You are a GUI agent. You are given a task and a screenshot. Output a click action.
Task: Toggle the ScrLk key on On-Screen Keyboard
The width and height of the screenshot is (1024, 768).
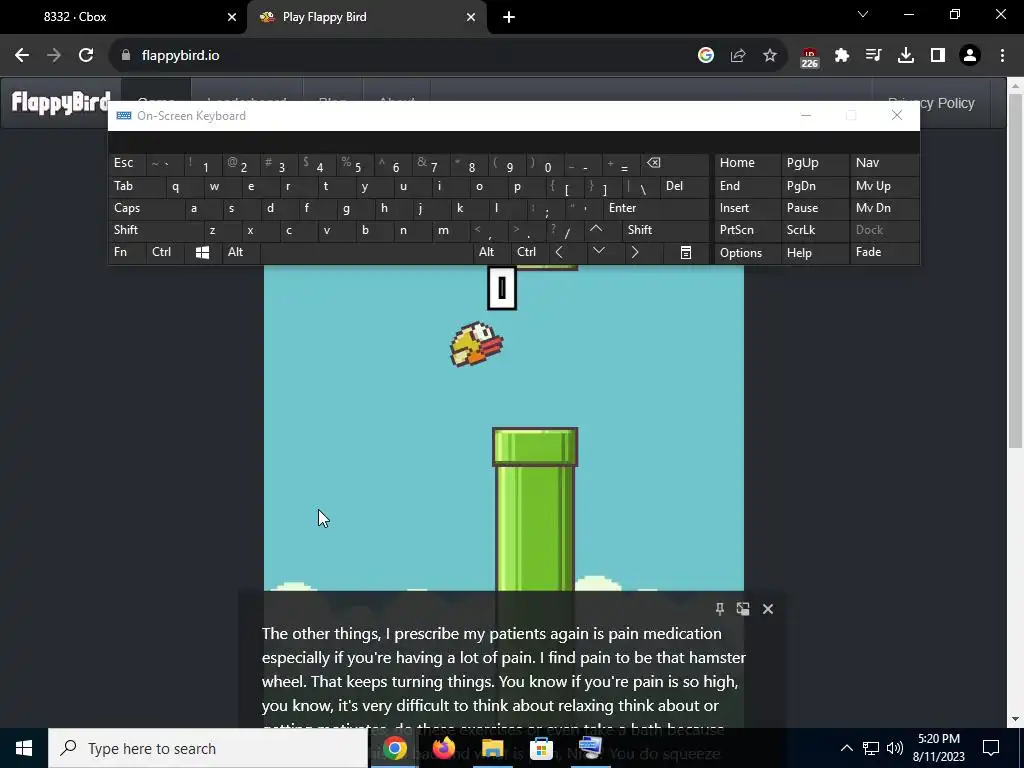[x=814, y=230]
